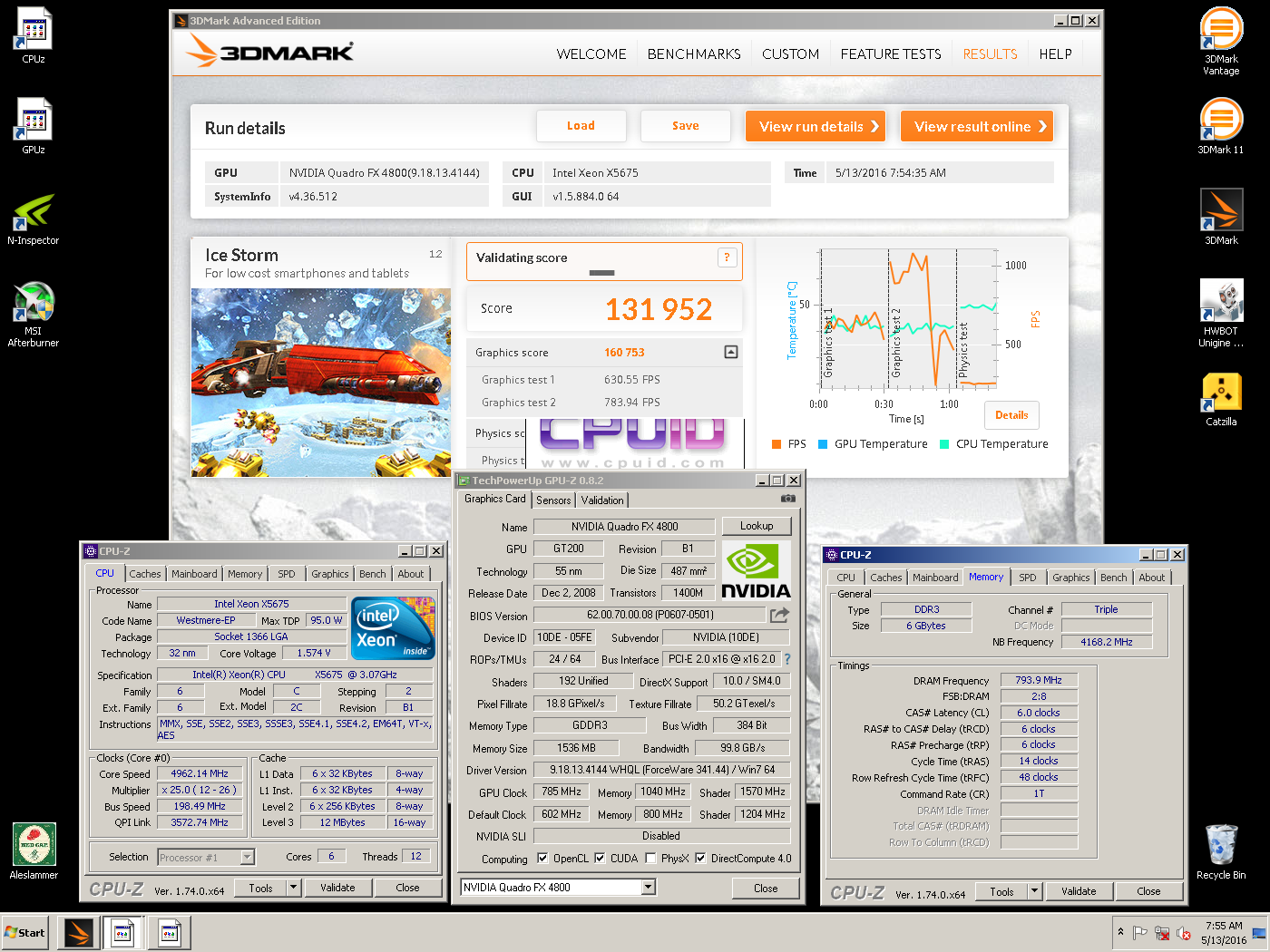The image size is (1270, 952).
Task: Click Ice Storm preview thumbnail
Action: 321,383
